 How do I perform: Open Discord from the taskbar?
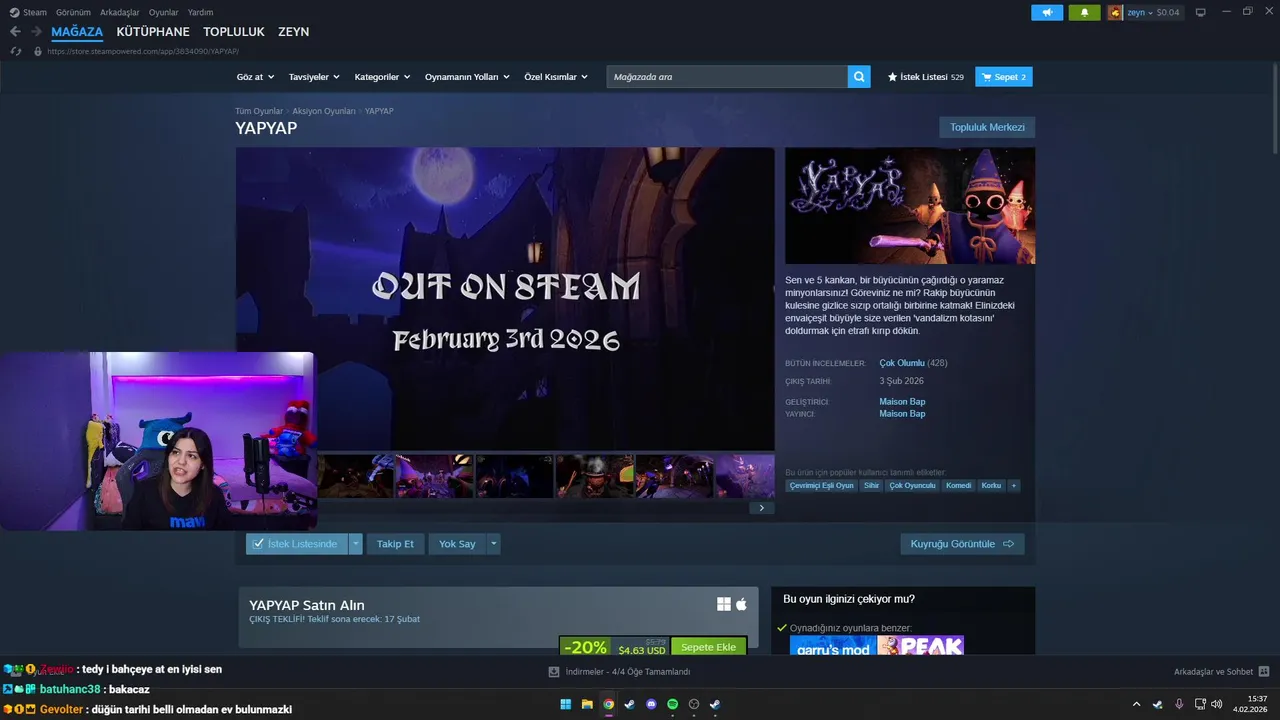651,704
